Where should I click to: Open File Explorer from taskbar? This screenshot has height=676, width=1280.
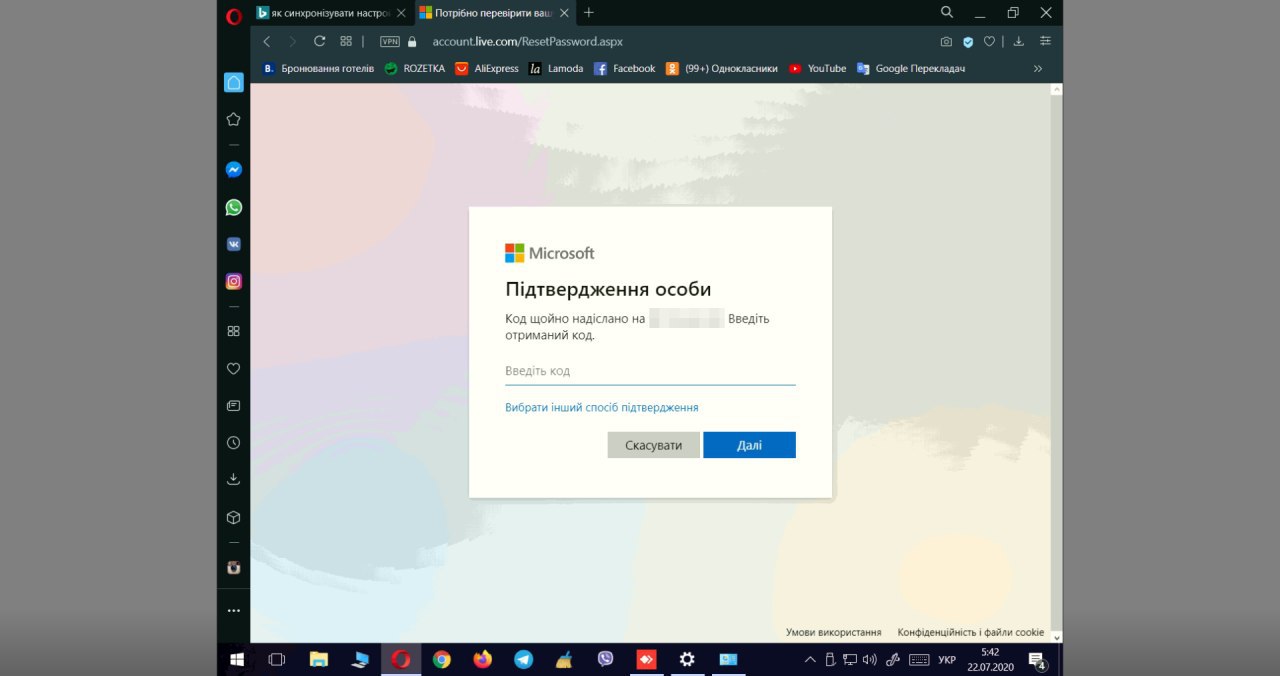pos(319,660)
